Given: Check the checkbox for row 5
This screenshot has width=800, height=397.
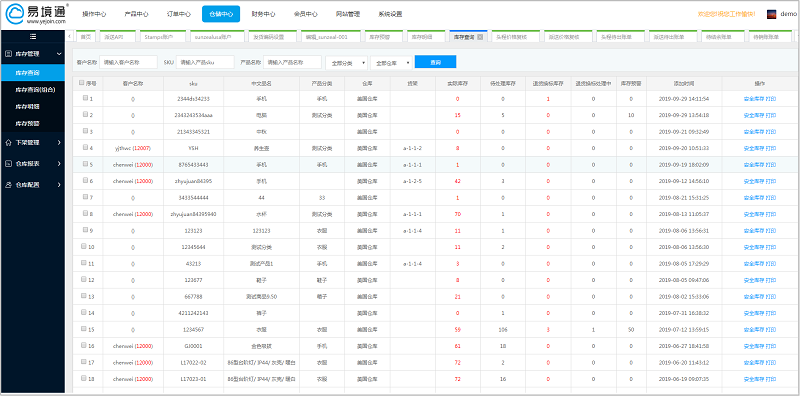Looking at the screenshot, I should [x=85, y=164].
